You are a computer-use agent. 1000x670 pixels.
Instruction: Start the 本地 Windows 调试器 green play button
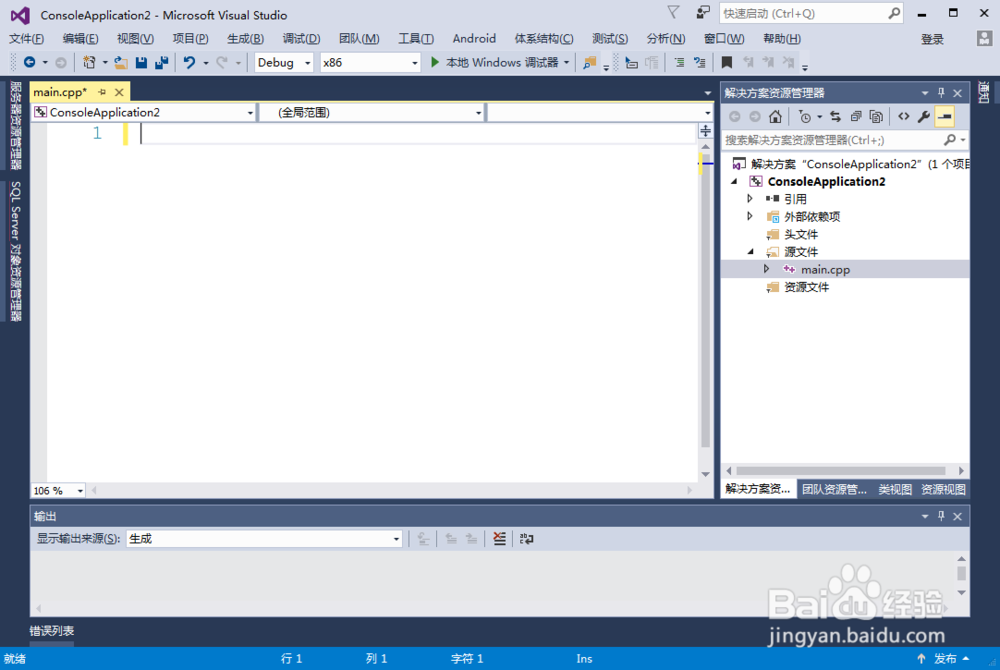pyautogui.click(x=435, y=62)
